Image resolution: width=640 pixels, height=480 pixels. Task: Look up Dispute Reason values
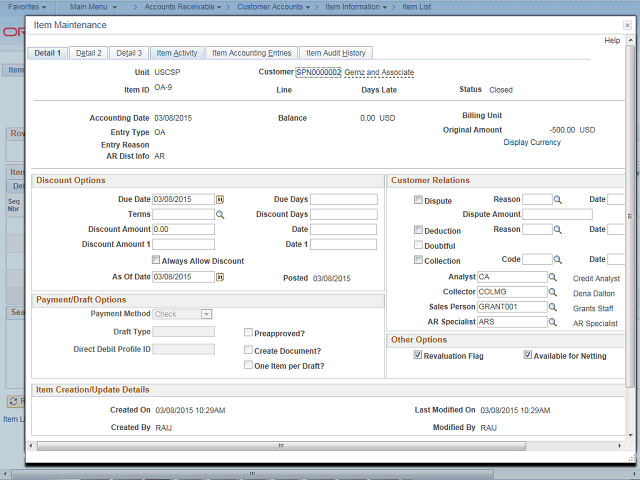pyautogui.click(x=559, y=200)
